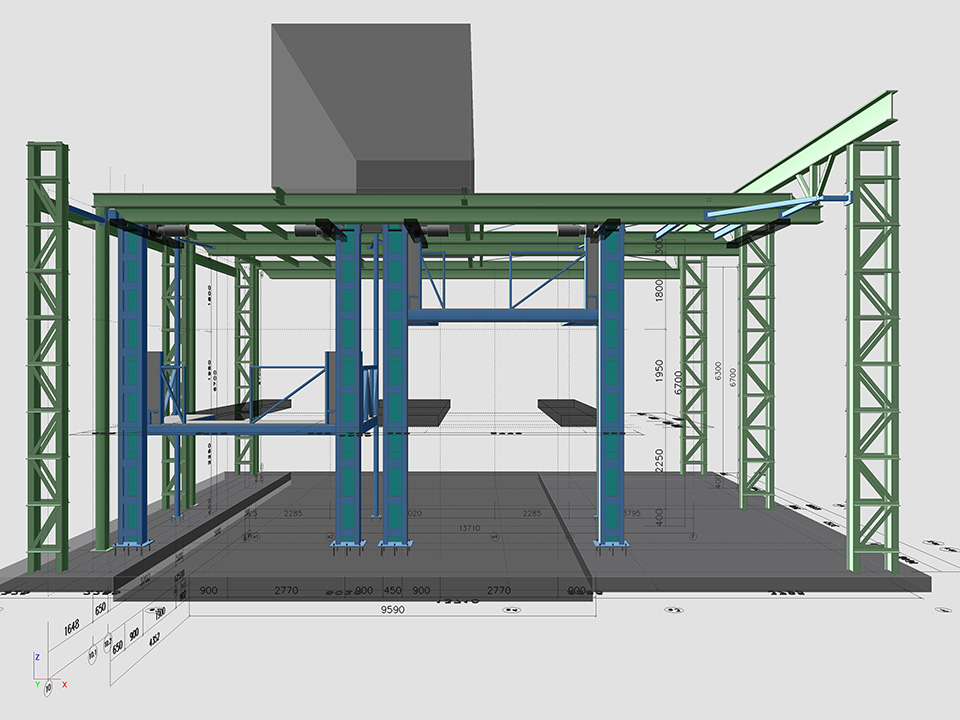Pick the 2250 vertical dimension text
960x720 pixels.
point(658,462)
